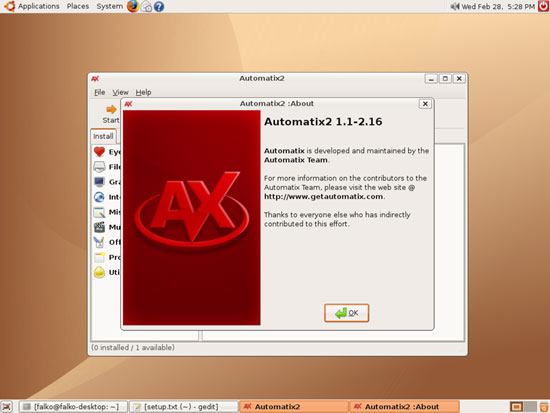Viewport: 550px width, 413px height.
Task: Click the date and time clock
Action: (x=498, y=6)
